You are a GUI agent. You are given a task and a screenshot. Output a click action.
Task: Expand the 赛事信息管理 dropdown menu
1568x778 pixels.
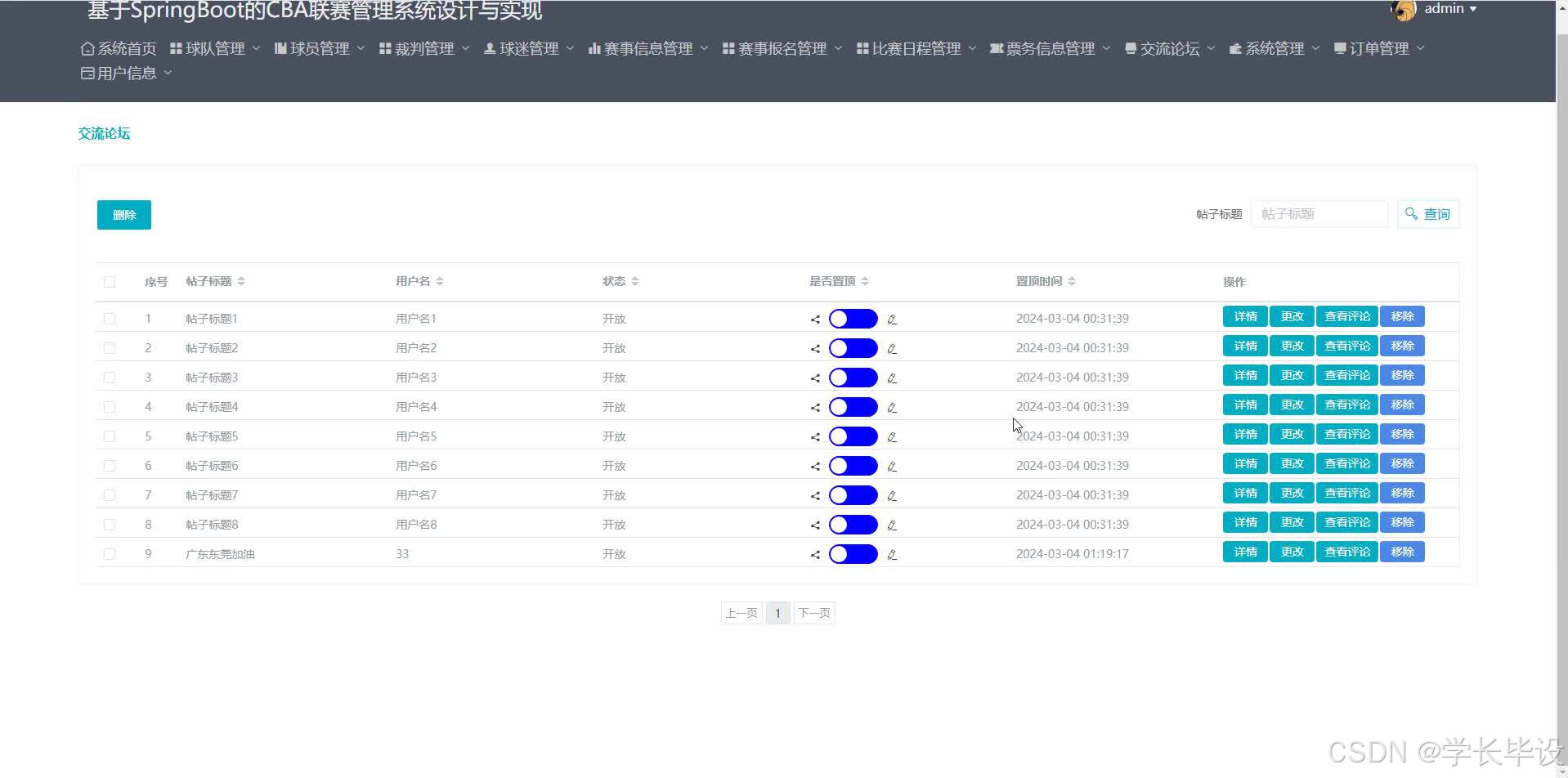[x=649, y=49]
